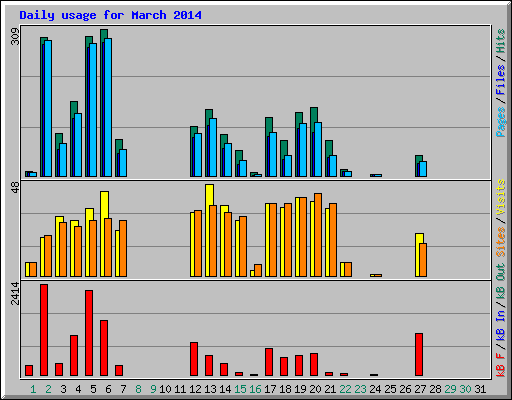
Task: Click day 2 on the axis
Action: tap(48, 389)
